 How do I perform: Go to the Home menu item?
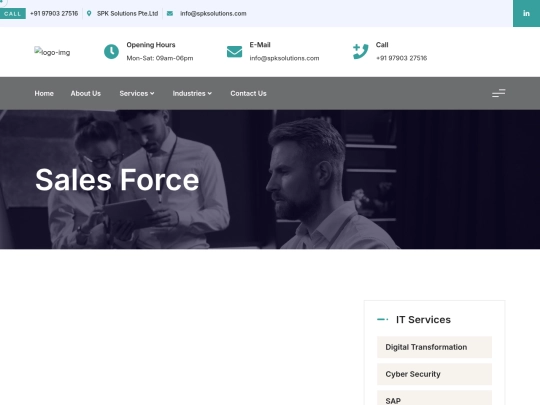tap(44, 93)
